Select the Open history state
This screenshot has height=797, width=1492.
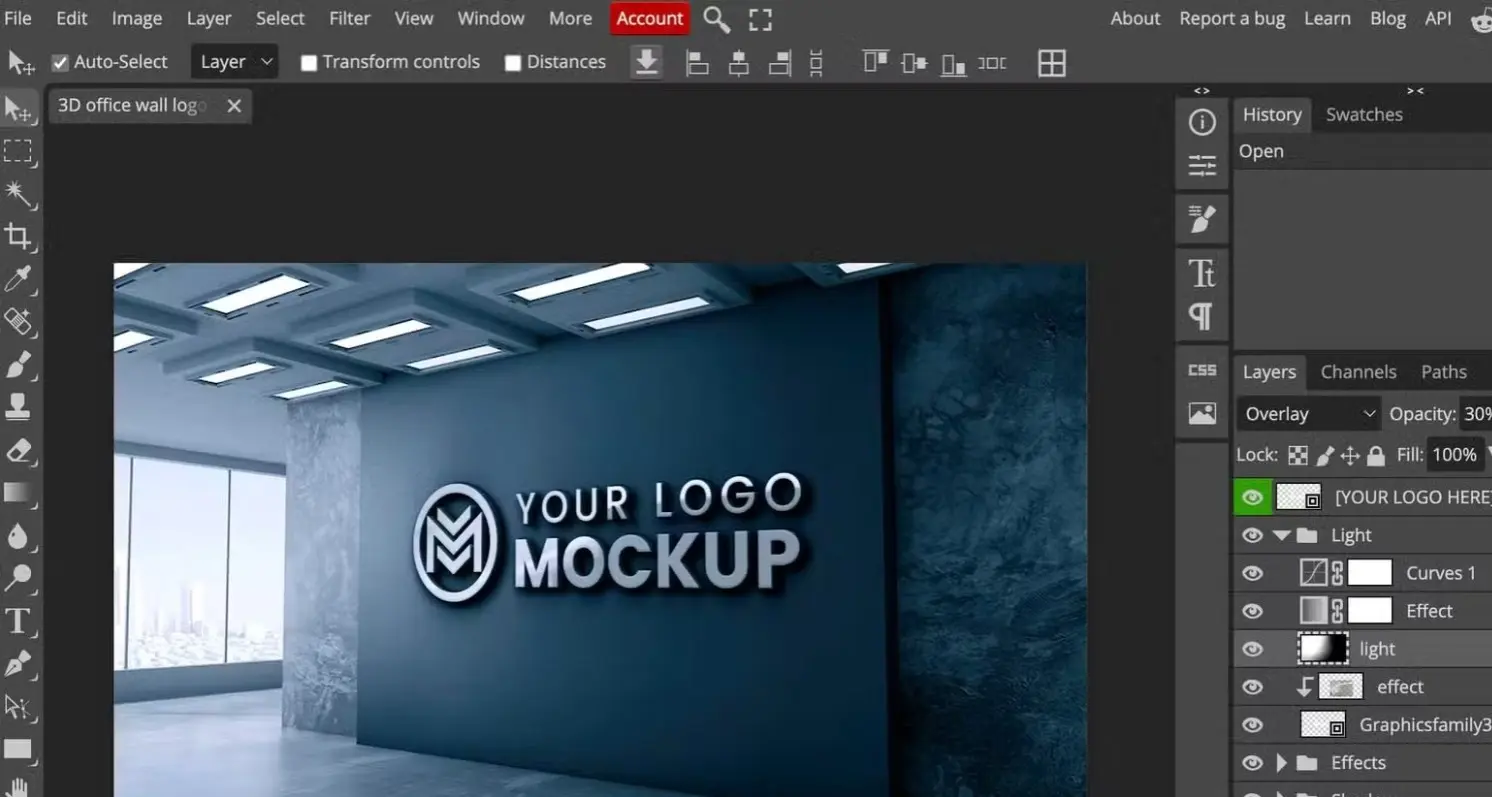coord(1362,151)
